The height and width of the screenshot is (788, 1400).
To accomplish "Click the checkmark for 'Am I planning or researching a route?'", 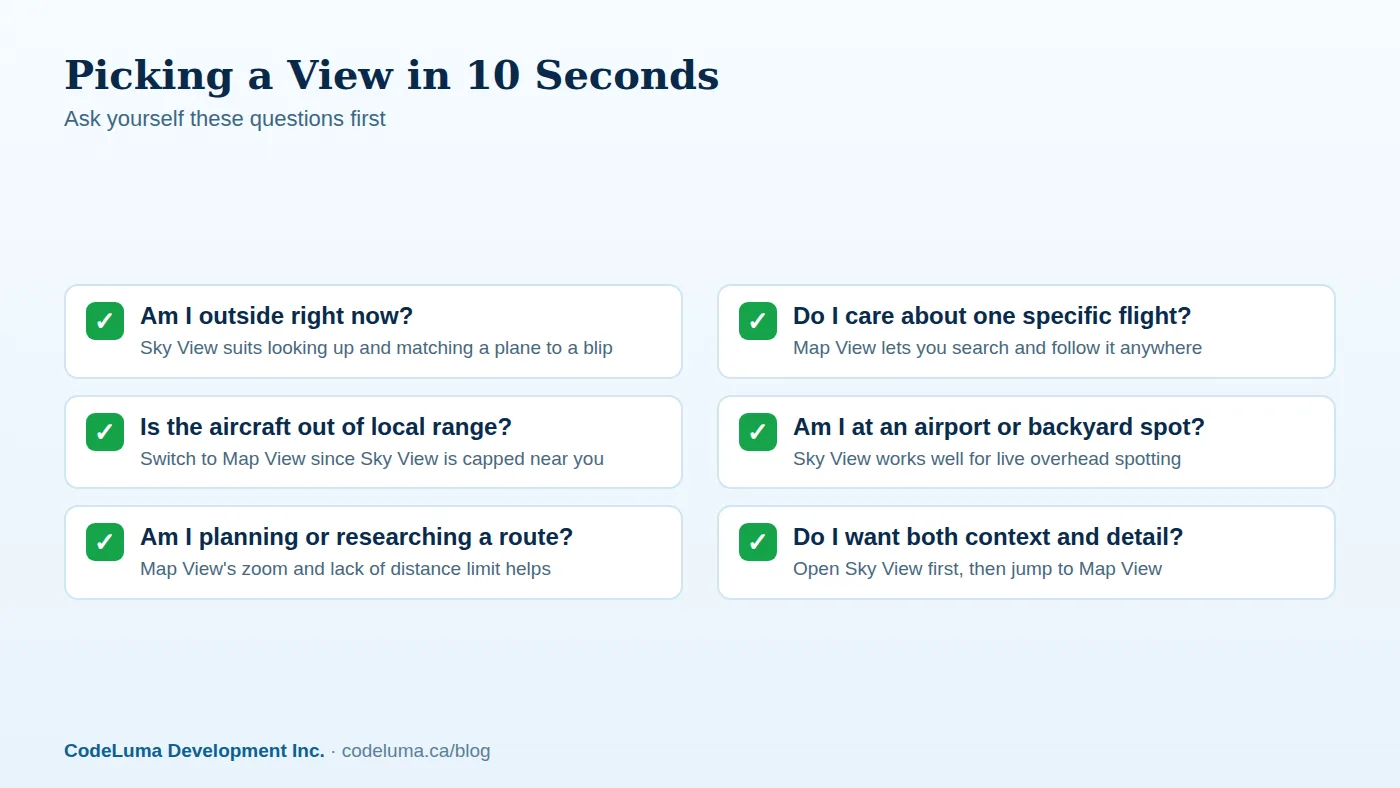I will coord(105,542).
